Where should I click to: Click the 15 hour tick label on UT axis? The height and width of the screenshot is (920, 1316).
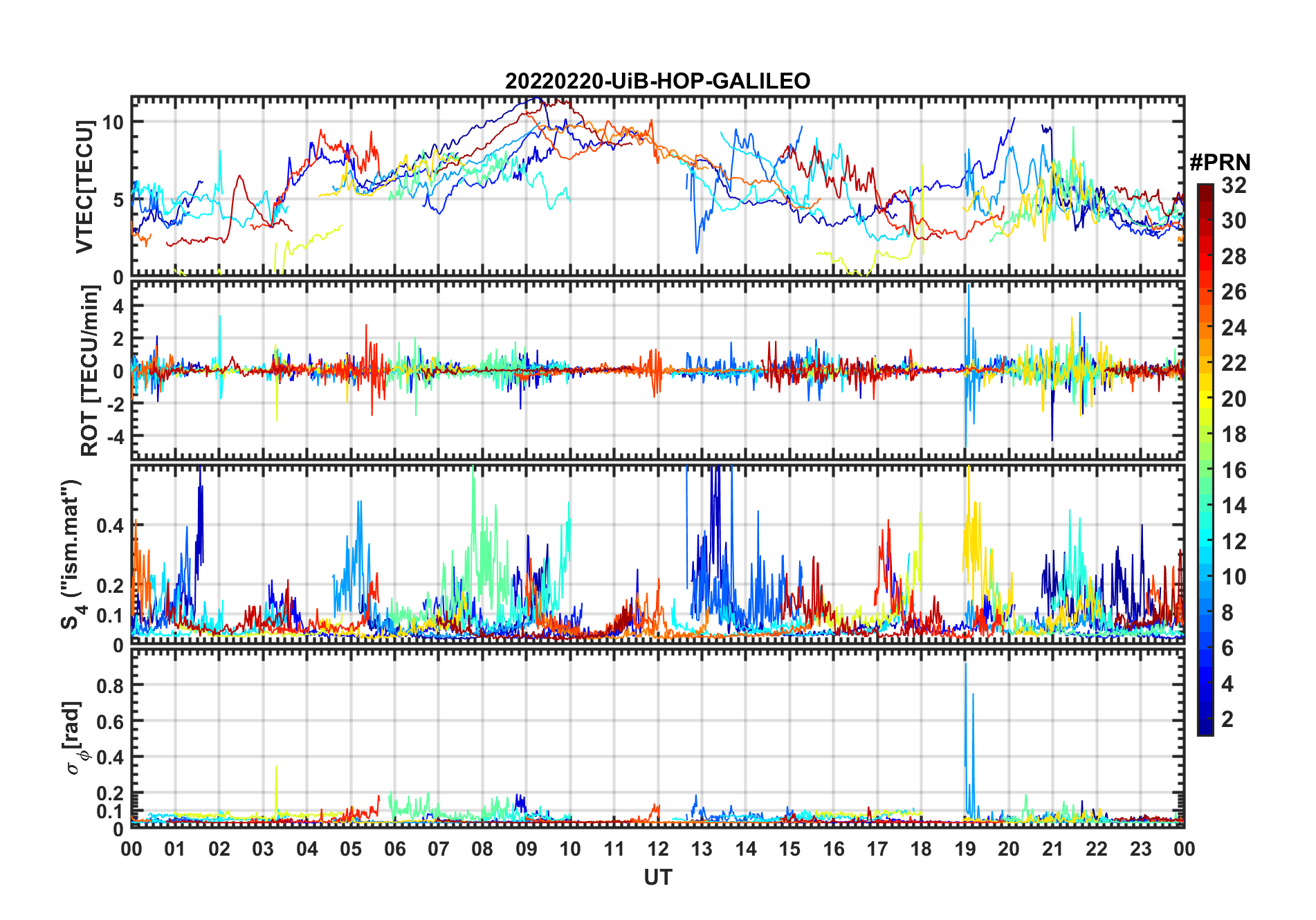pos(789,849)
